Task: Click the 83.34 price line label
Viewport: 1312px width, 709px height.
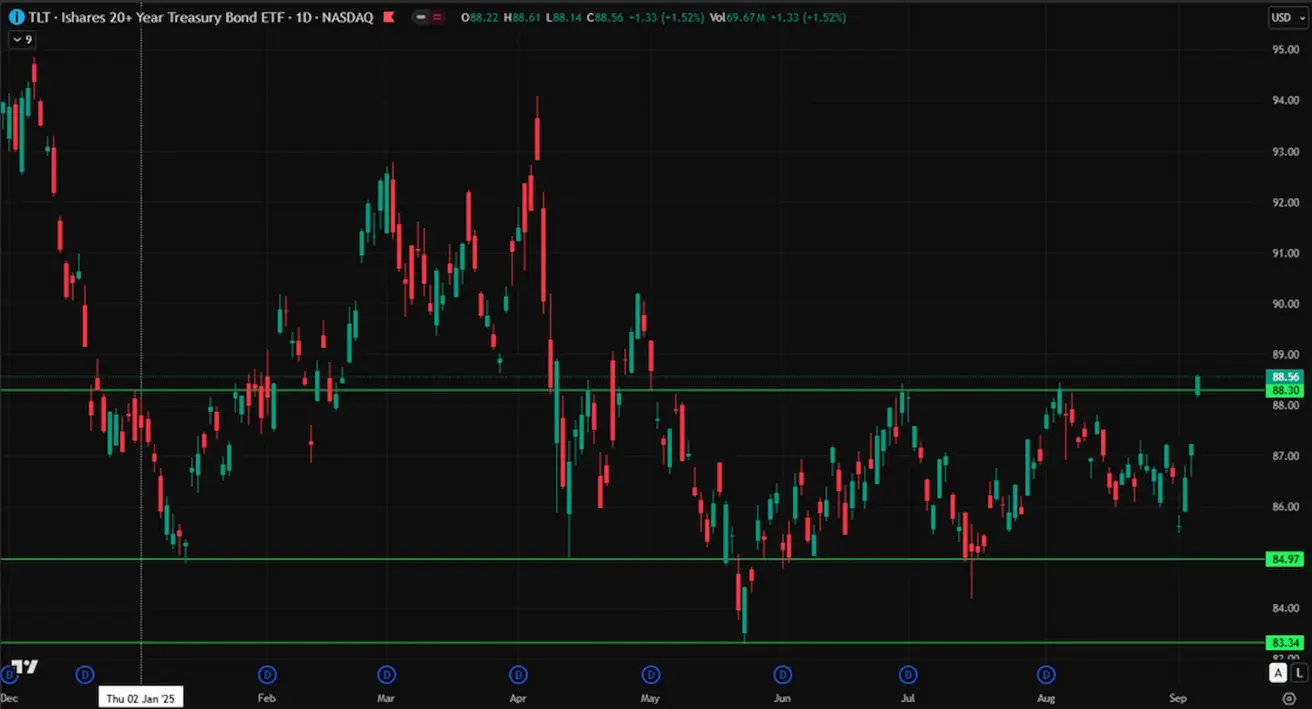Action: [x=1286, y=643]
